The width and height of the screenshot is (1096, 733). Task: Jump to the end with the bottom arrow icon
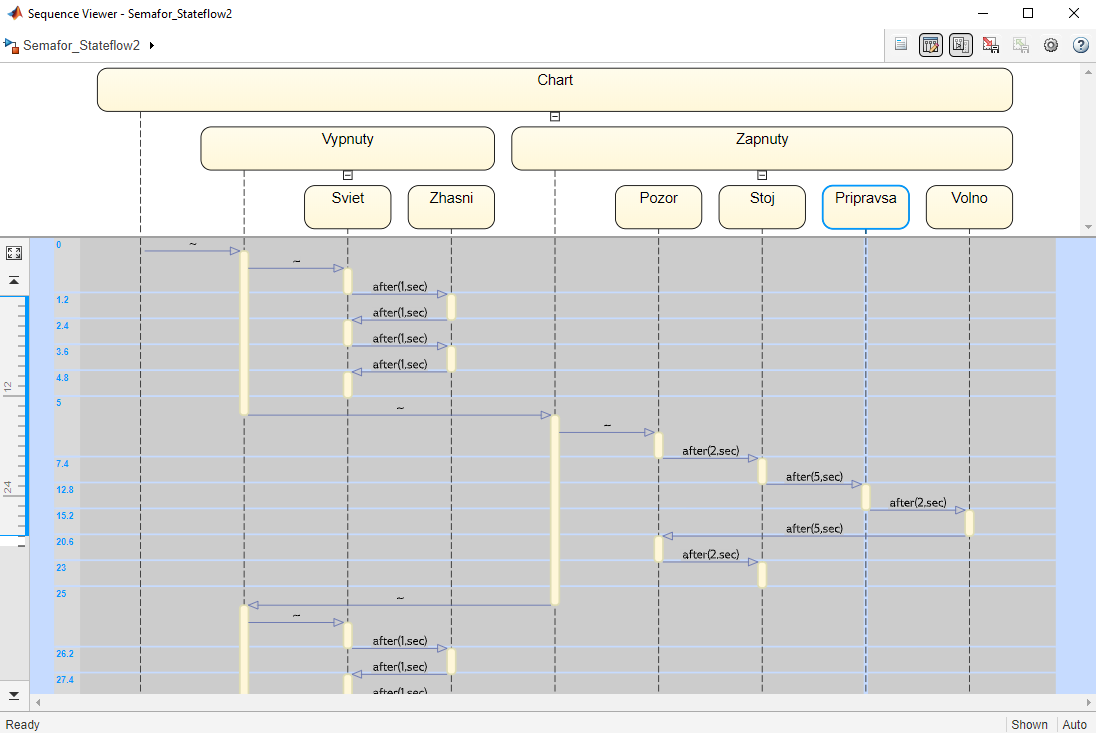[x=14, y=695]
